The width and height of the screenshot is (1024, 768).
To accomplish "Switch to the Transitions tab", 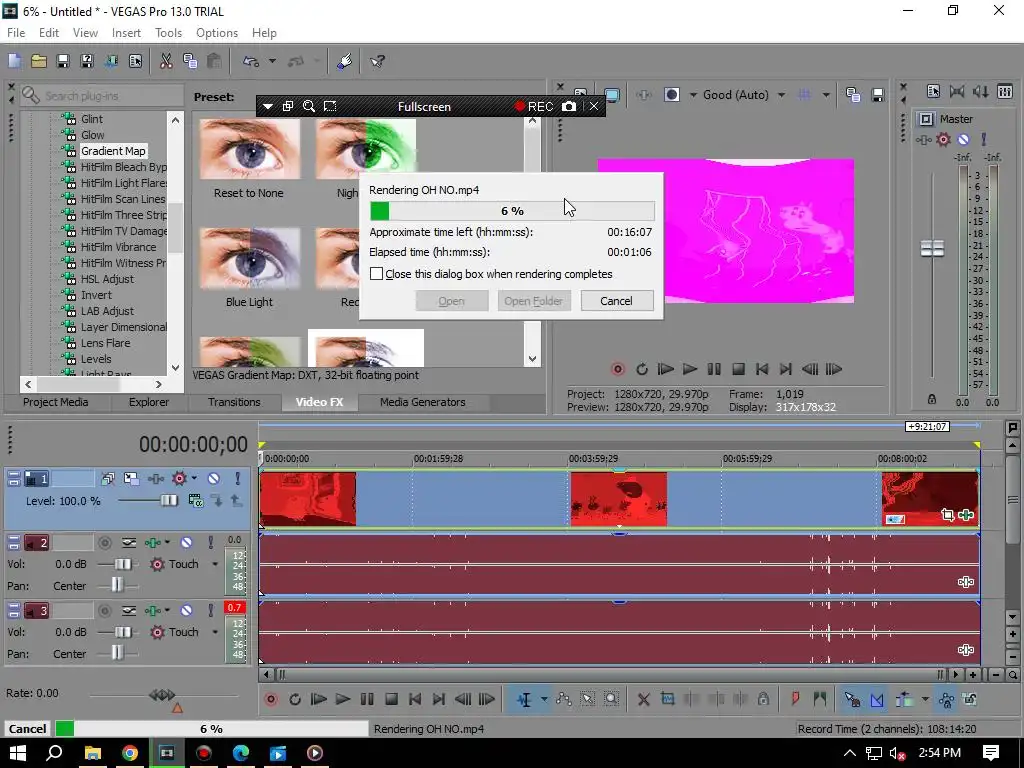I will pos(234,402).
